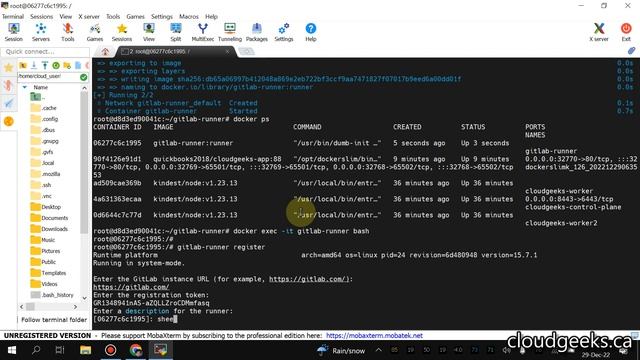Screen dimensions: 640x360
Task: Open the Servers toolbar icon
Action: point(41,32)
